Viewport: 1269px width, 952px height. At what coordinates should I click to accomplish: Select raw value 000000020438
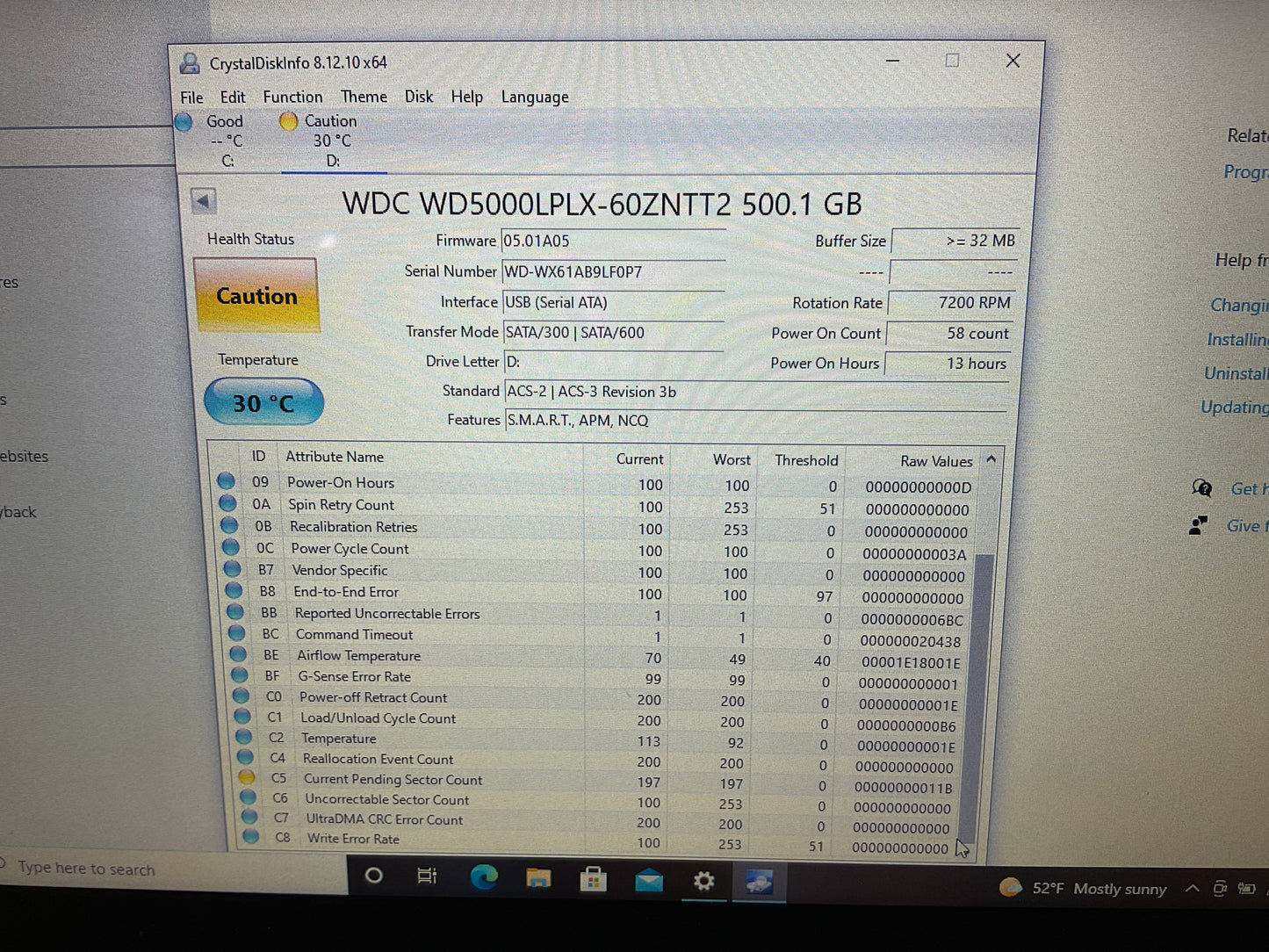click(x=910, y=642)
